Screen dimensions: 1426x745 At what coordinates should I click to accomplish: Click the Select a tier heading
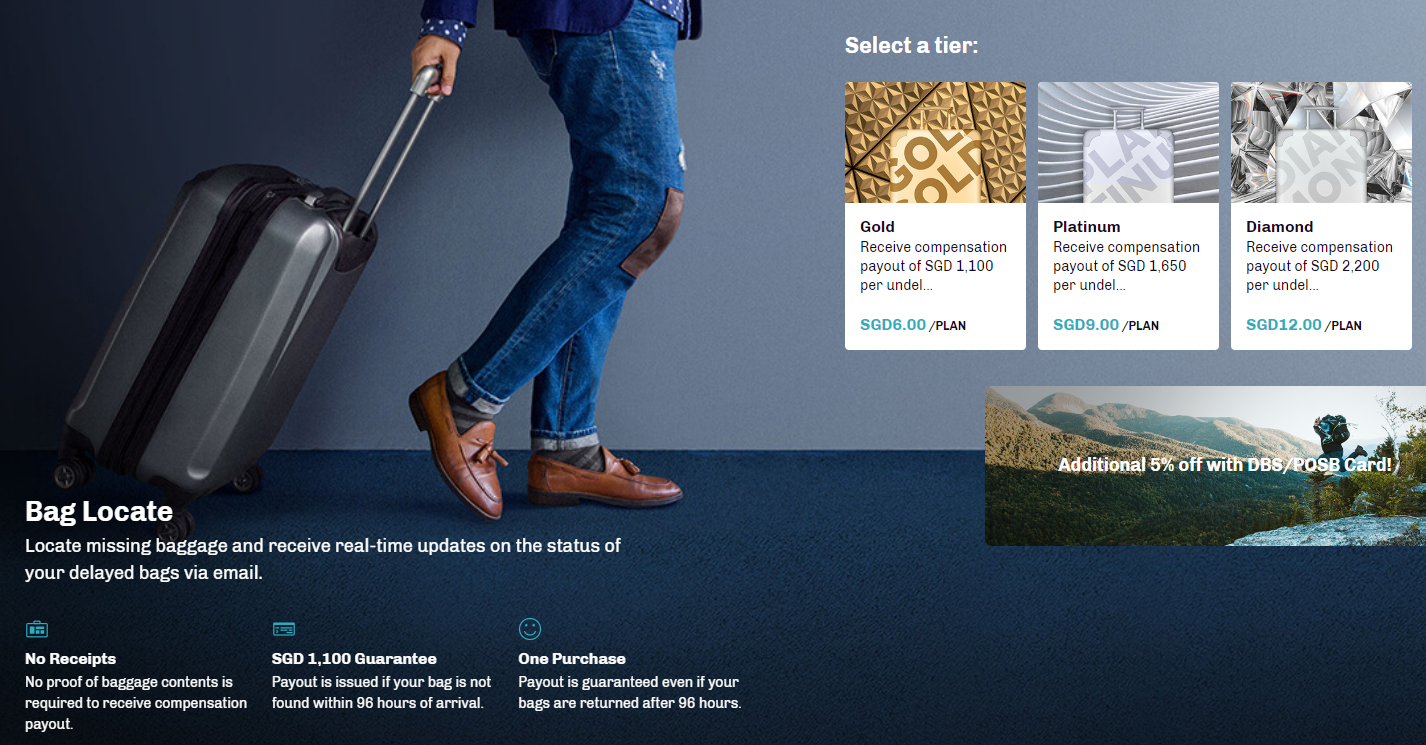click(911, 45)
